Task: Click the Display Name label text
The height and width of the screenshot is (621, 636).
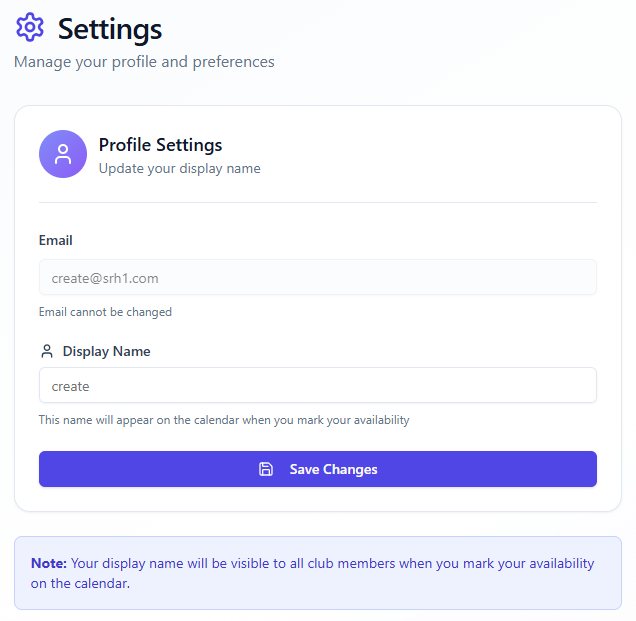Action: click(x=107, y=352)
